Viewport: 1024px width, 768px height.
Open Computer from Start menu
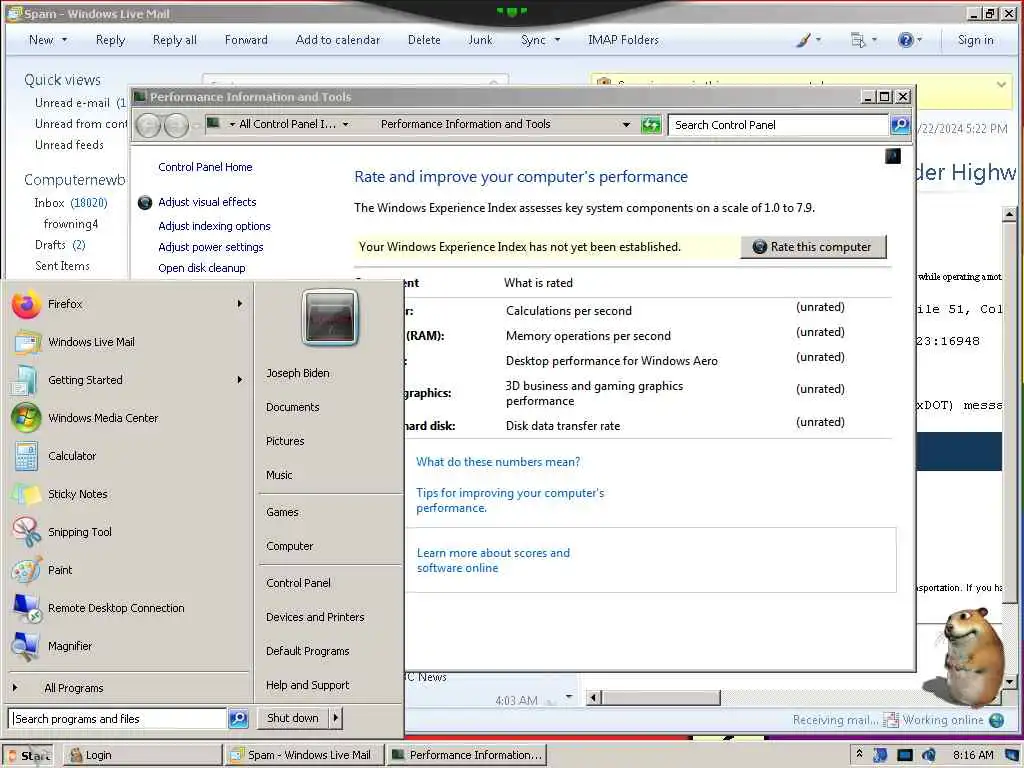click(x=289, y=546)
